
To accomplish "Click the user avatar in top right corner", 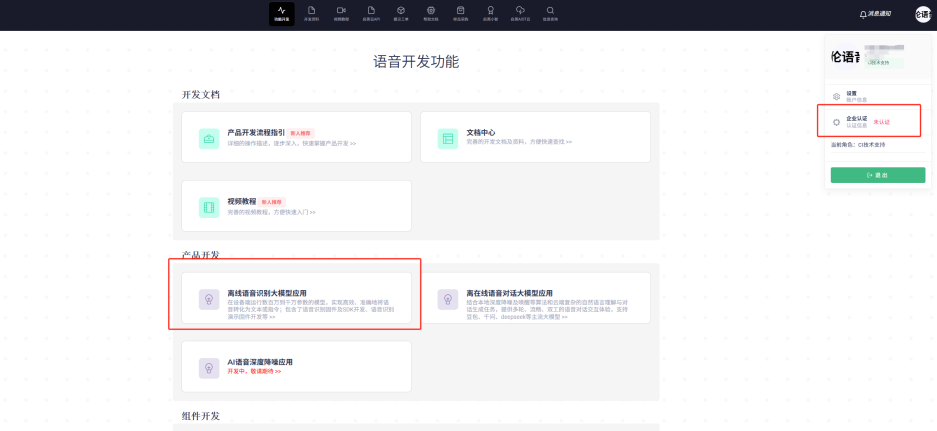I will coord(922,13).
